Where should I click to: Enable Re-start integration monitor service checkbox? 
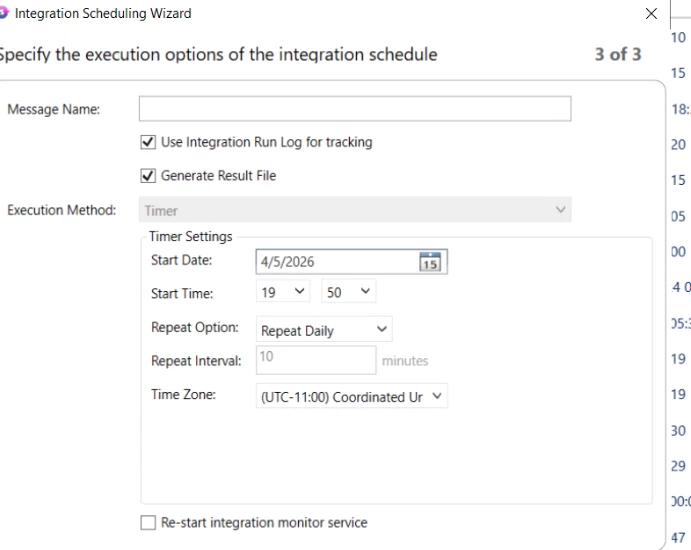(149, 523)
